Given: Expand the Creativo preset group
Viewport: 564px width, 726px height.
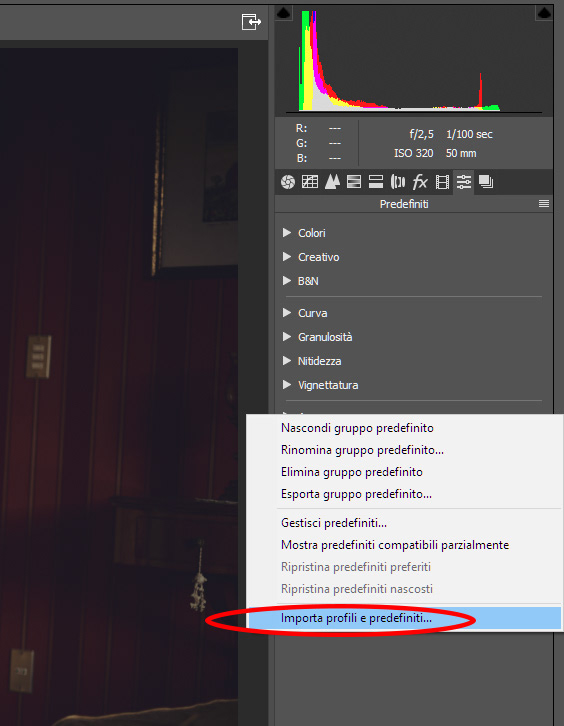Looking at the screenshot, I should 311,257.
